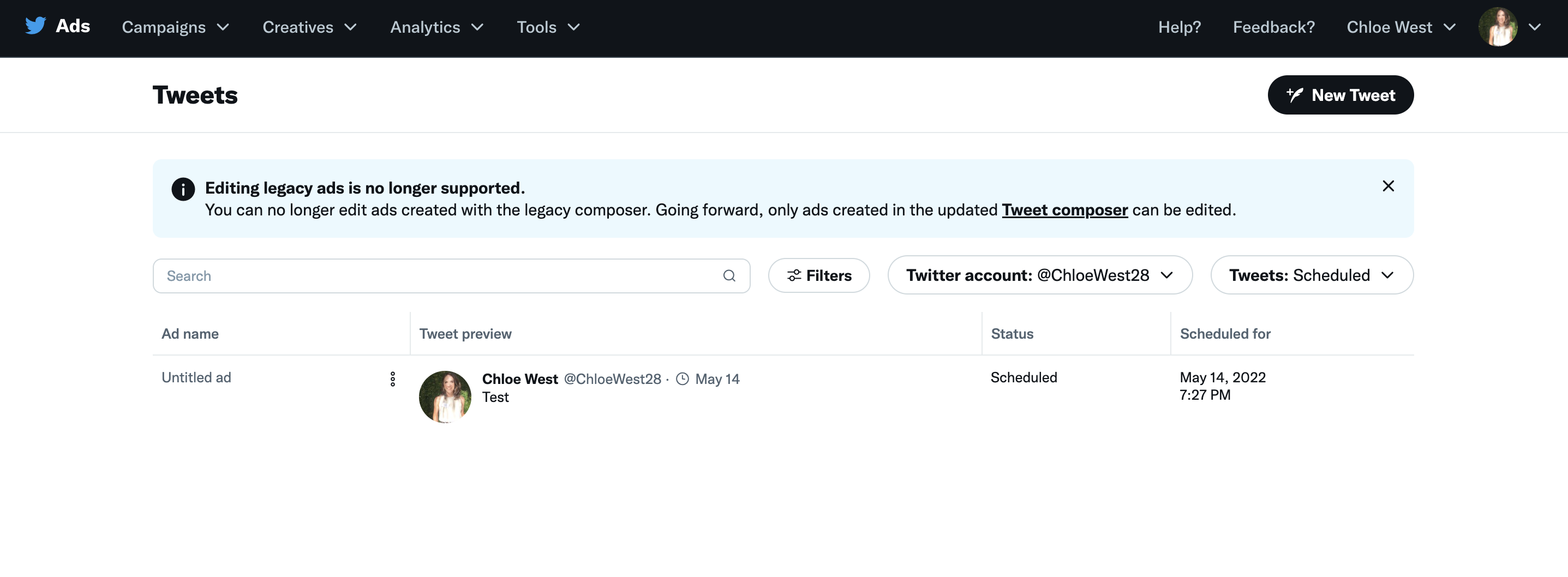
Task: Open the Tweets: Scheduled dropdown
Action: point(1311,275)
